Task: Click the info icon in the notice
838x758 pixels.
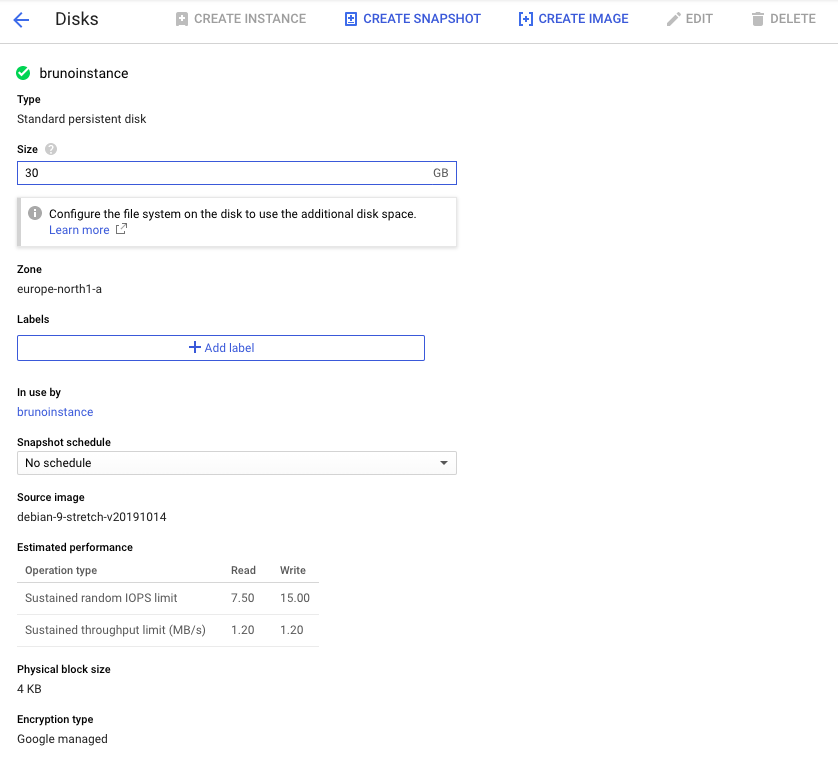Action: pyautogui.click(x=35, y=214)
